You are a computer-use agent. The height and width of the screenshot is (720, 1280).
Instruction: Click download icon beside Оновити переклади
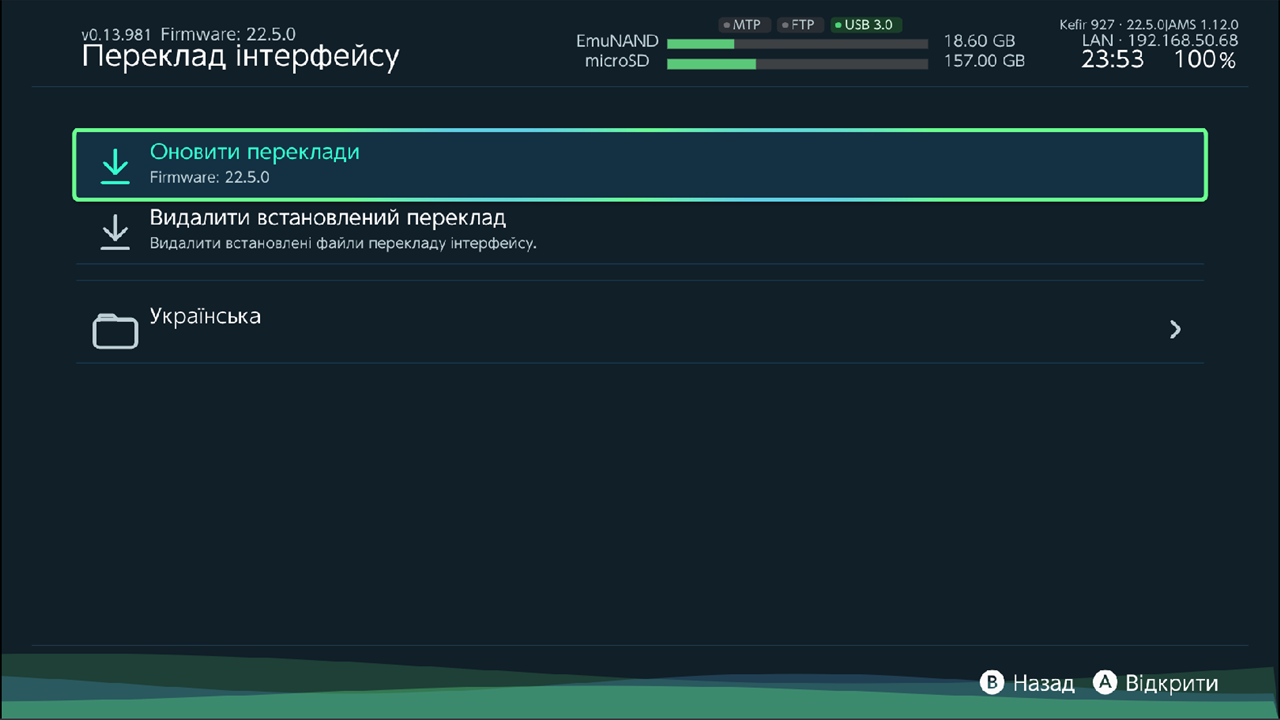[116, 166]
